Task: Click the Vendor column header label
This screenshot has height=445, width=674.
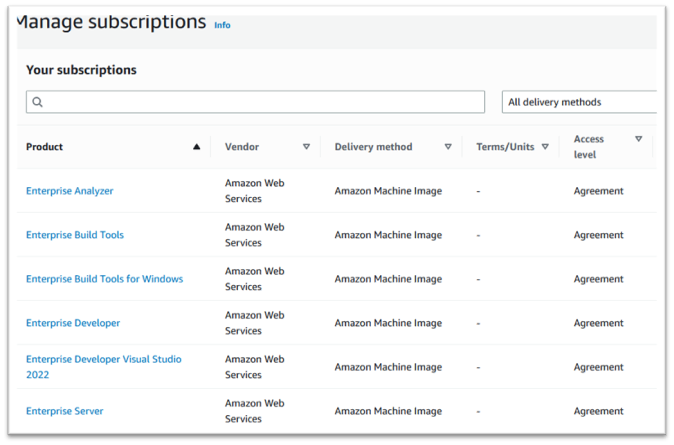Action: click(x=242, y=147)
